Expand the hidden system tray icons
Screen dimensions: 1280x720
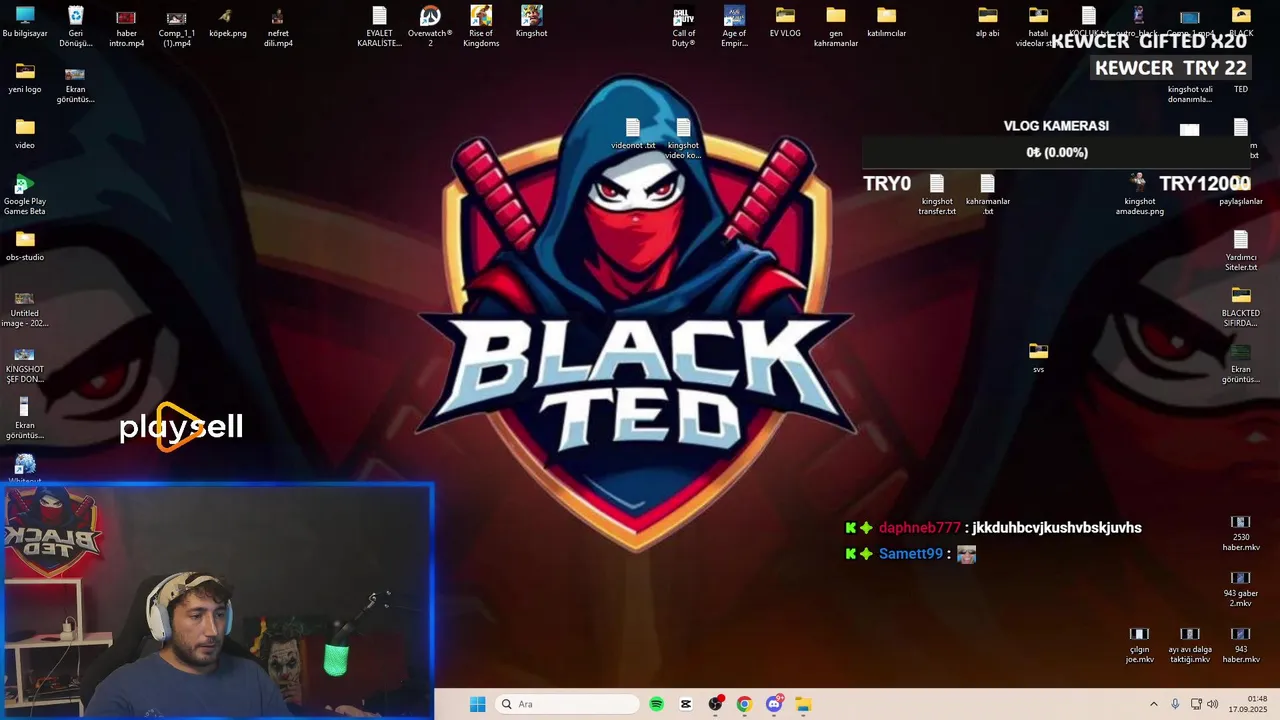click(1153, 704)
